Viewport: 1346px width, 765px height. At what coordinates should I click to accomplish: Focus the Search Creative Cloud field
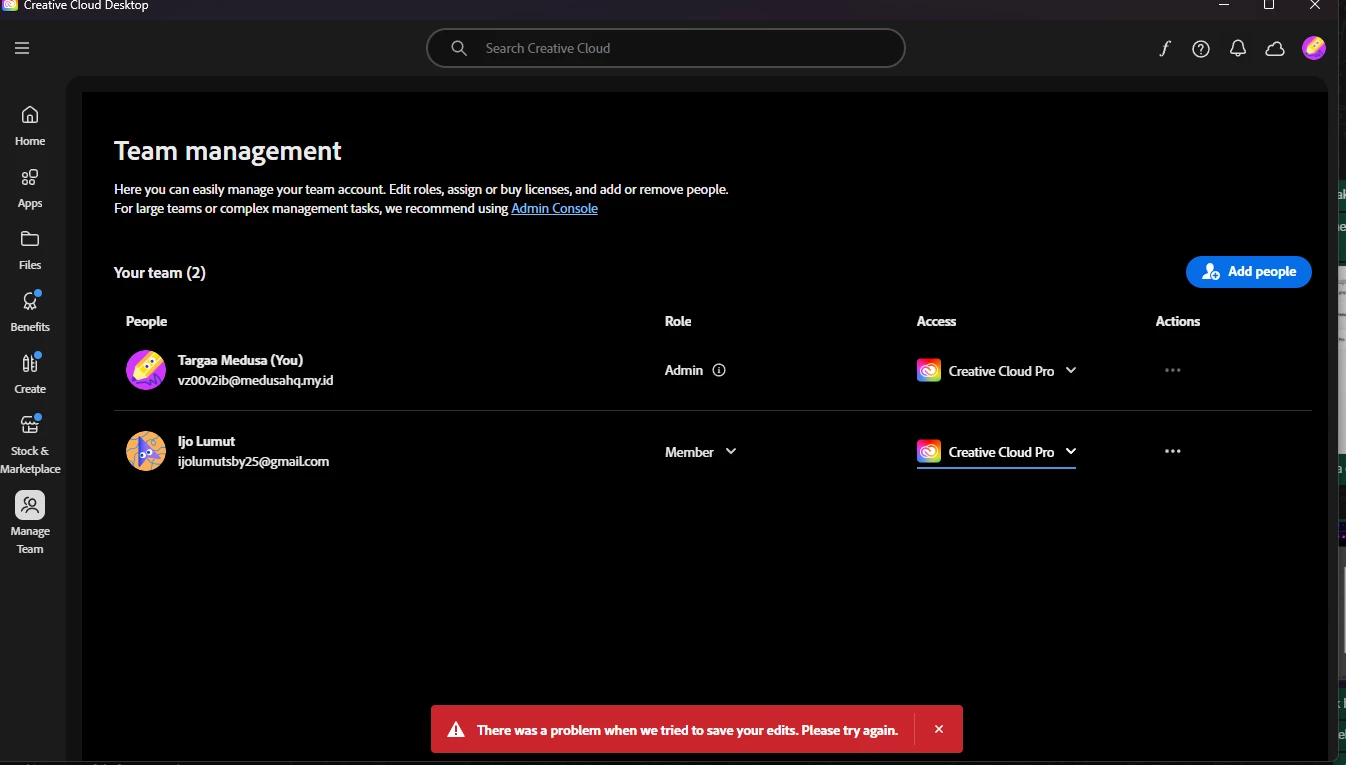(x=666, y=48)
